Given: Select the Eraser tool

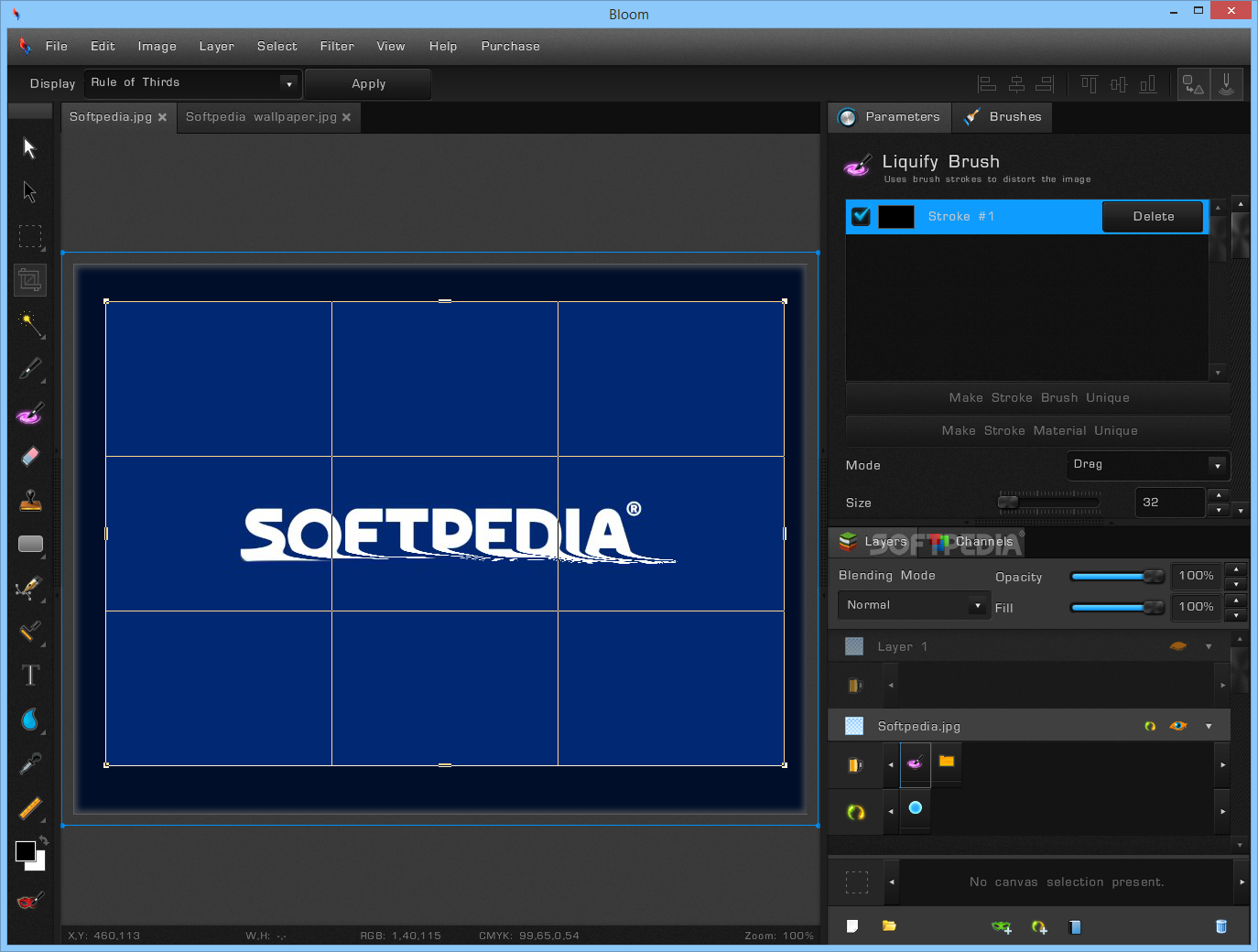Looking at the screenshot, I should pyautogui.click(x=30, y=457).
